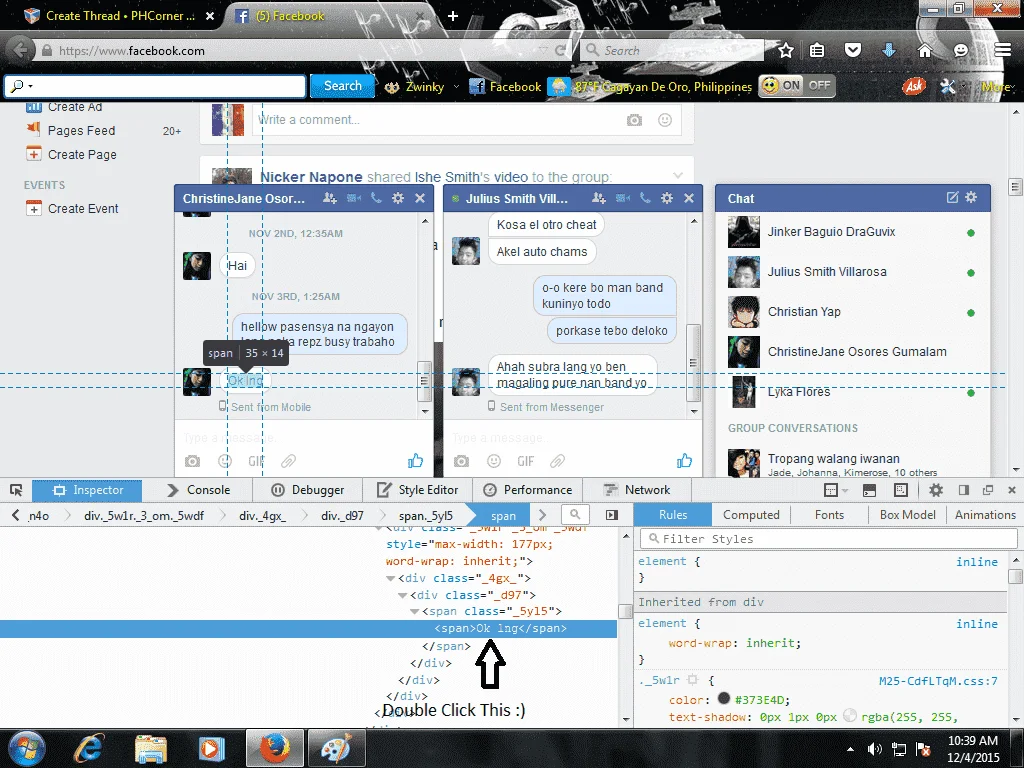This screenshot has width=1024, height=768.
Task: Toggle the responsive design mode icon
Action: tap(901, 490)
